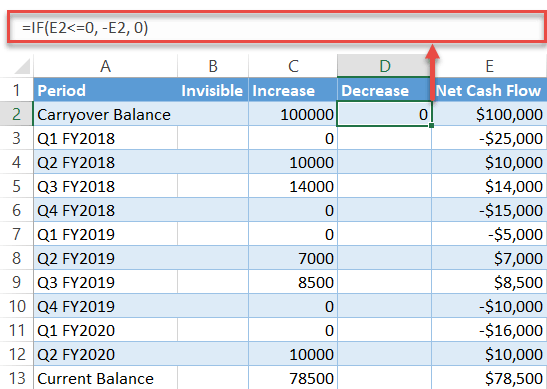Select column E header
547x389 pixels.
coord(489,66)
